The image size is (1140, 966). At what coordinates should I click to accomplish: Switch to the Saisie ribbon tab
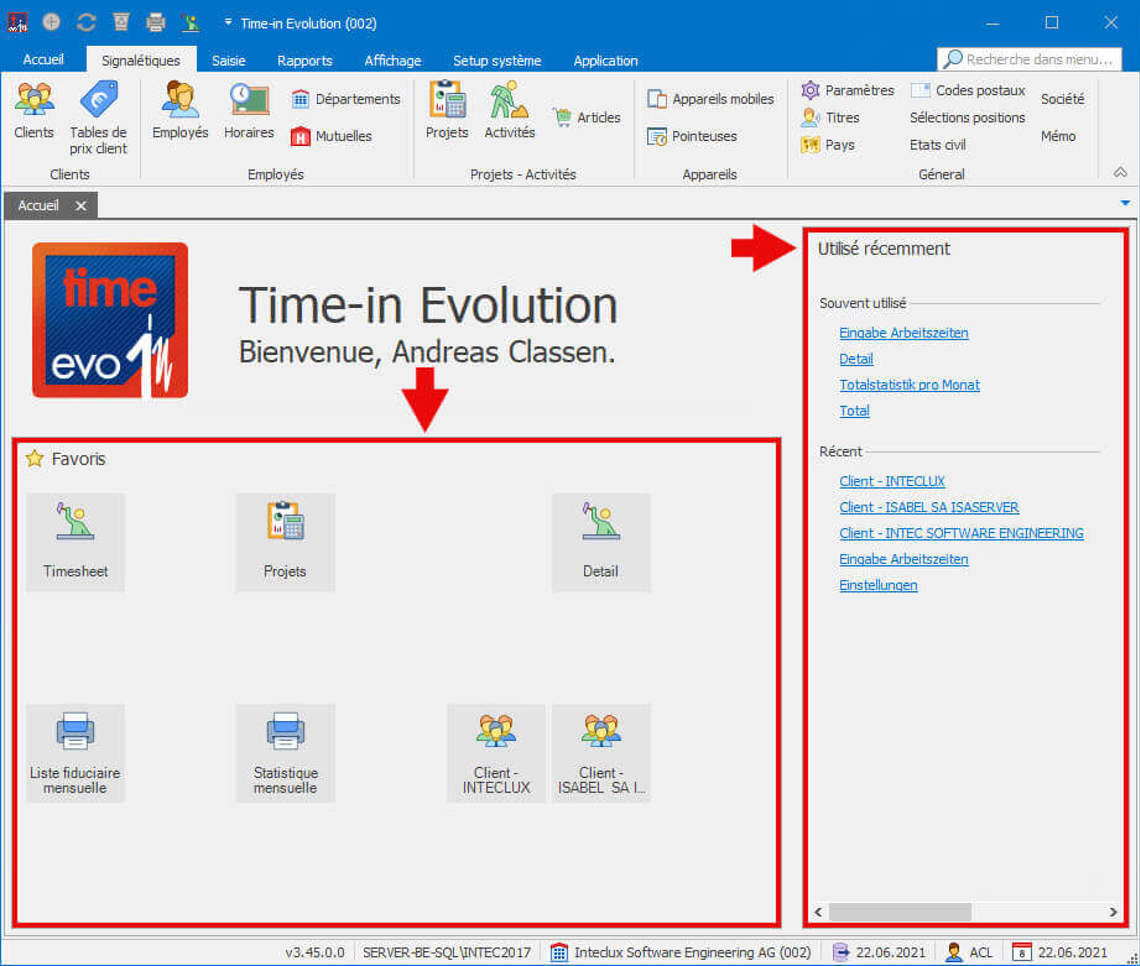pyautogui.click(x=228, y=60)
